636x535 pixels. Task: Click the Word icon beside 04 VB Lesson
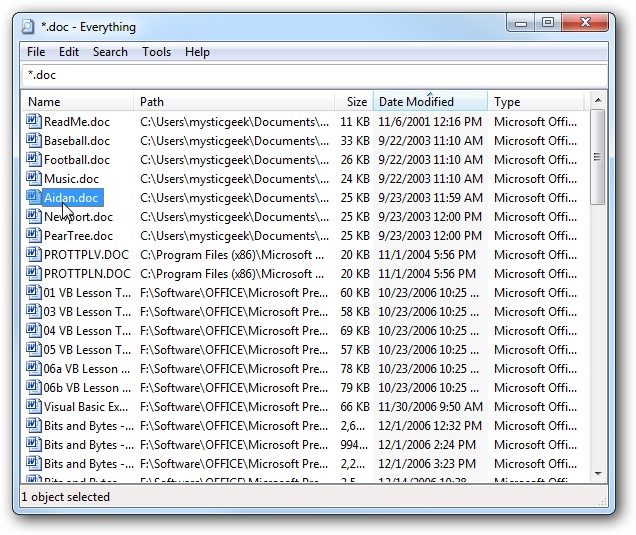(x=34, y=331)
